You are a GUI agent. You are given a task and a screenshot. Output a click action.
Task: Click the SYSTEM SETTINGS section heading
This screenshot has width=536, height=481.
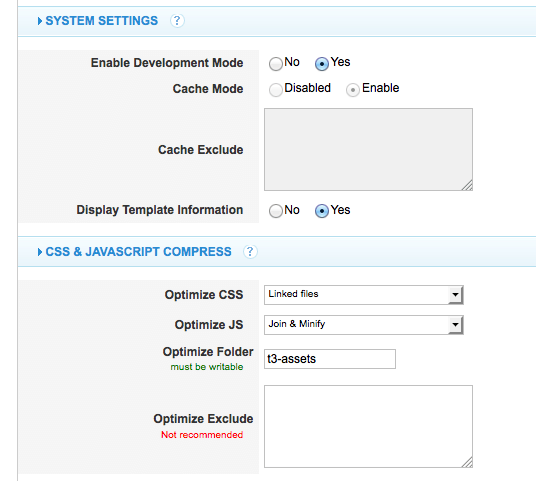coord(102,21)
